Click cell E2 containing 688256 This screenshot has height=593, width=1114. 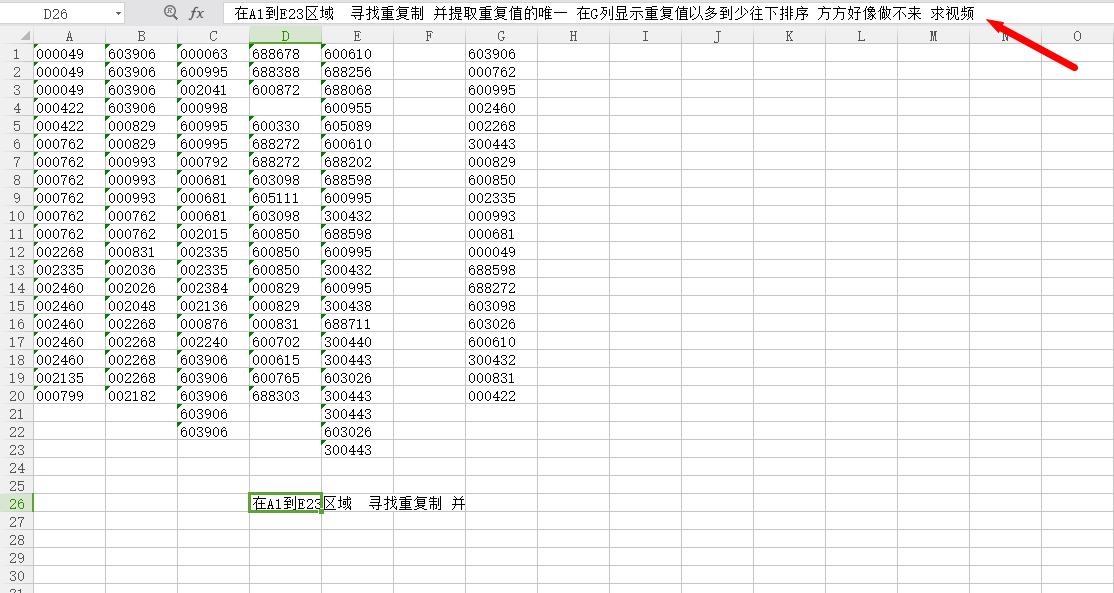click(x=357, y=72)
